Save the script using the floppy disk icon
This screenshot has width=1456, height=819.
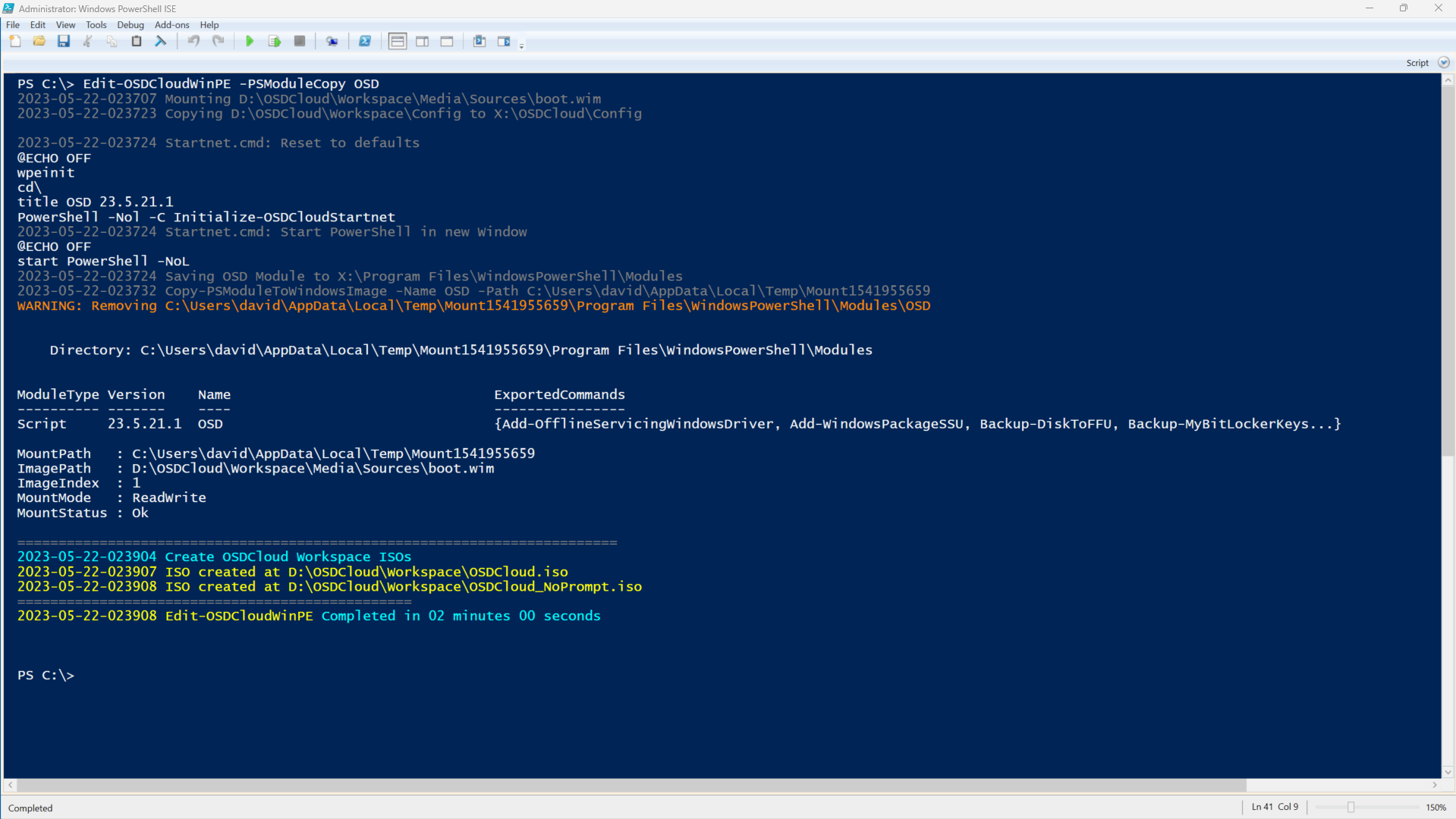click(64, 42)
